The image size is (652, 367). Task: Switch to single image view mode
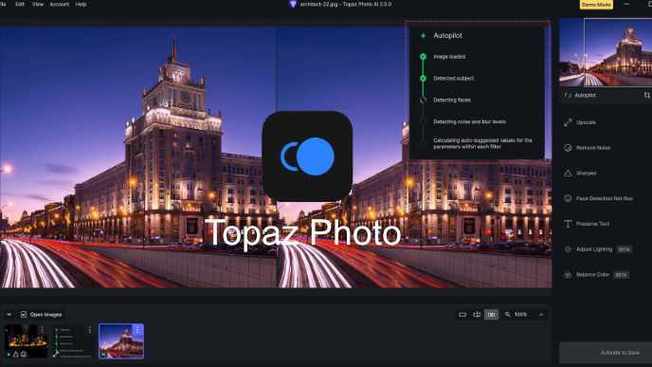(x=462, y=315)
